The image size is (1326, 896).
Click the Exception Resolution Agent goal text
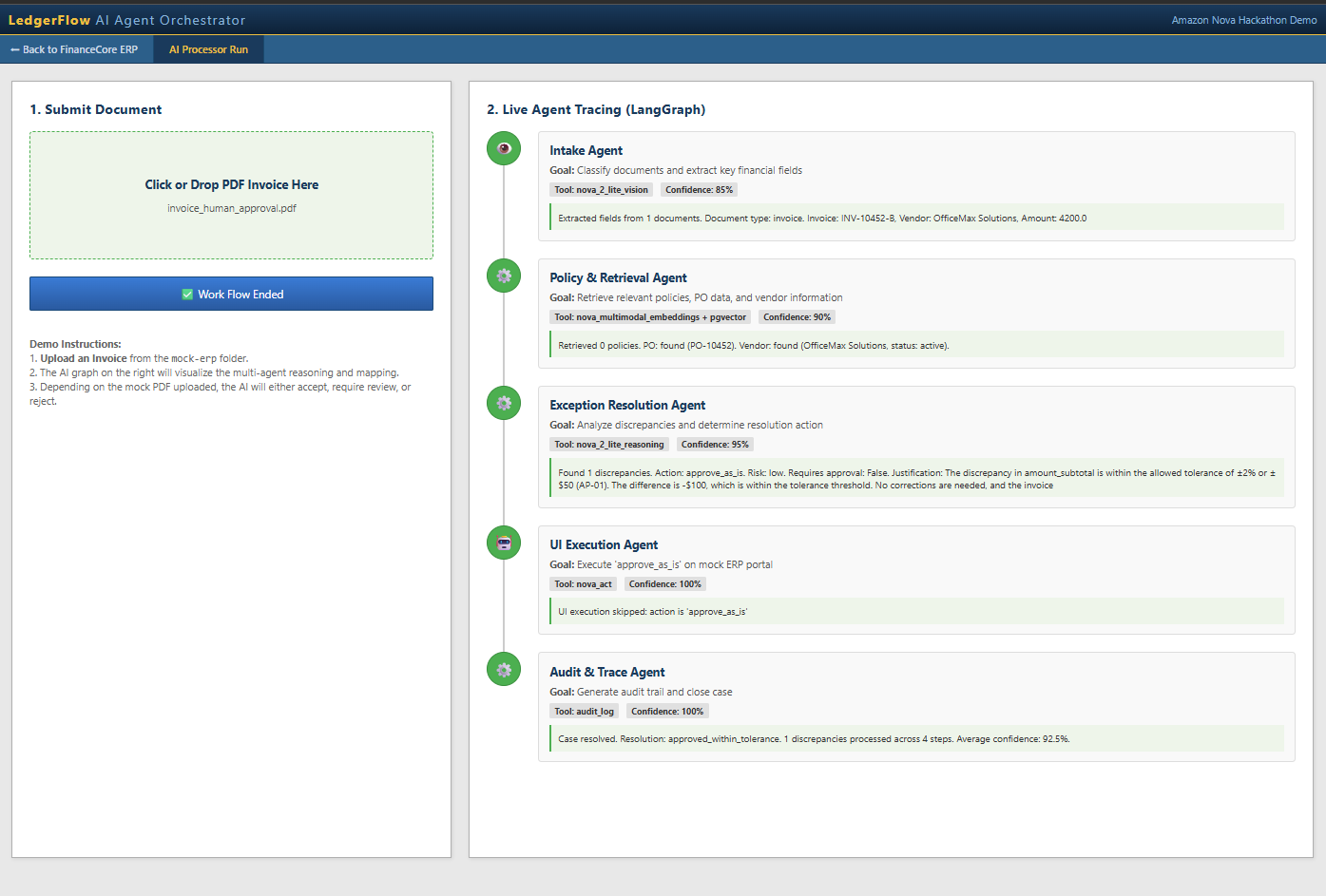[x=686, y=425]
